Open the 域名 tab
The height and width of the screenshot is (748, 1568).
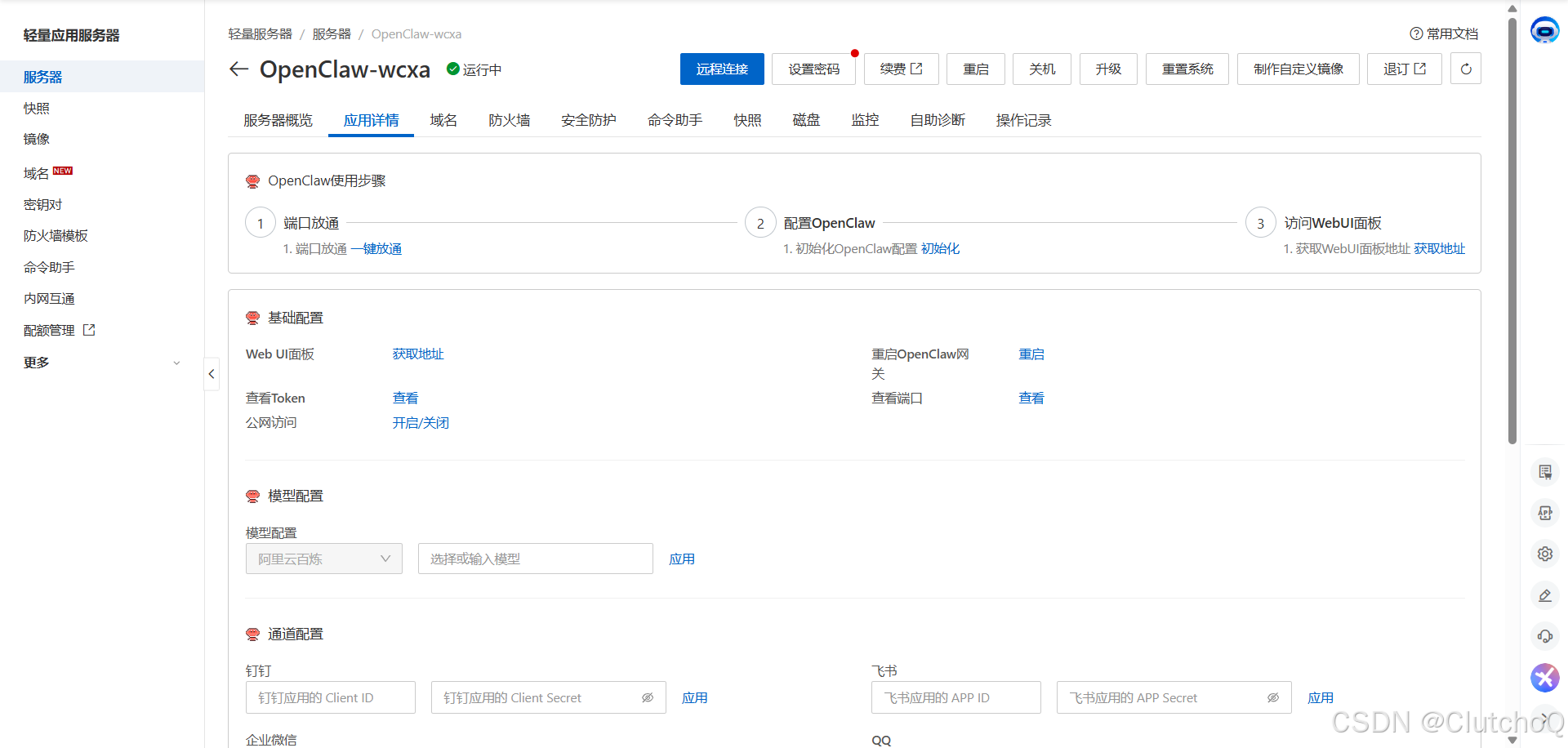[x=443, y=120]
